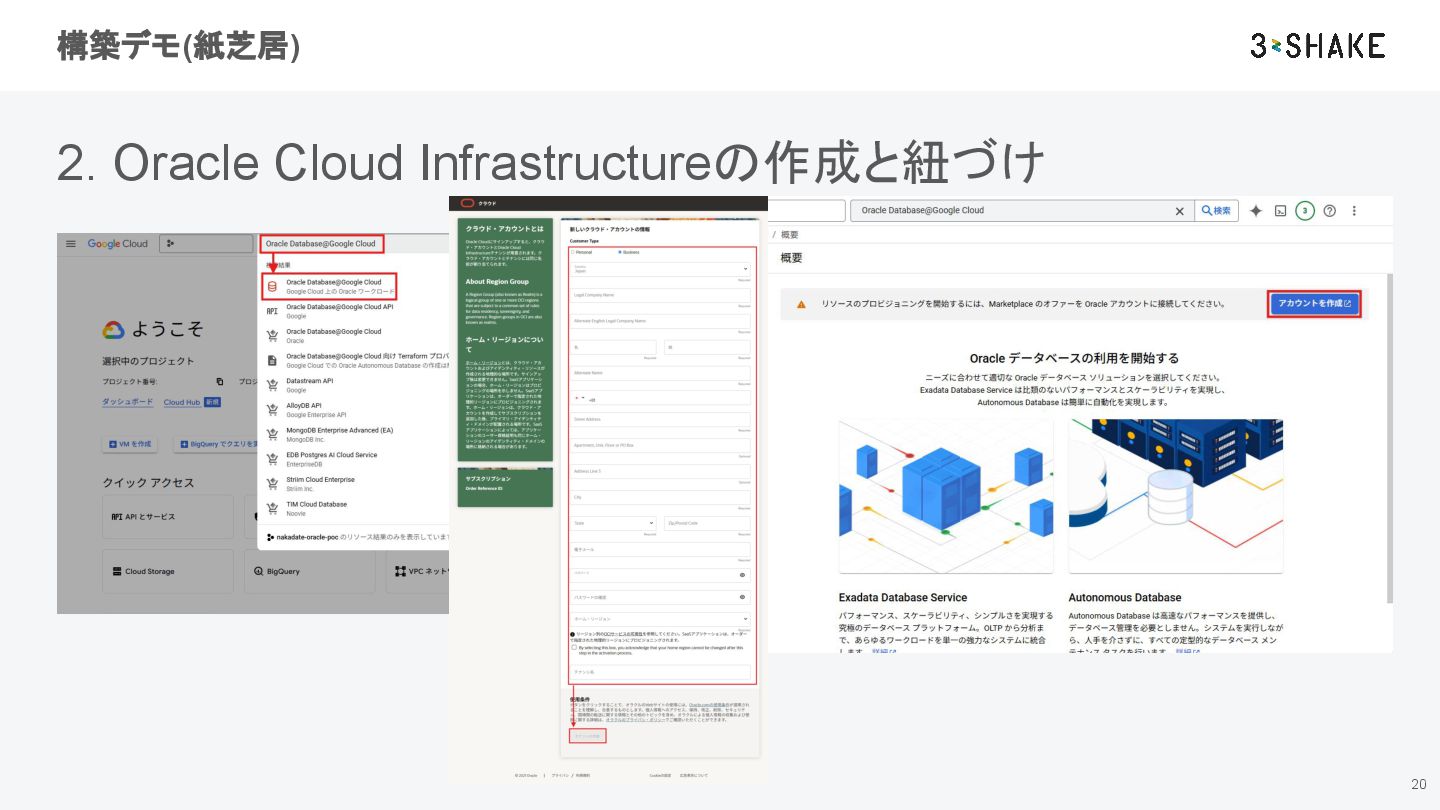Click the City field
Screen dimensions: 1440x810
(x=660, y=497)
